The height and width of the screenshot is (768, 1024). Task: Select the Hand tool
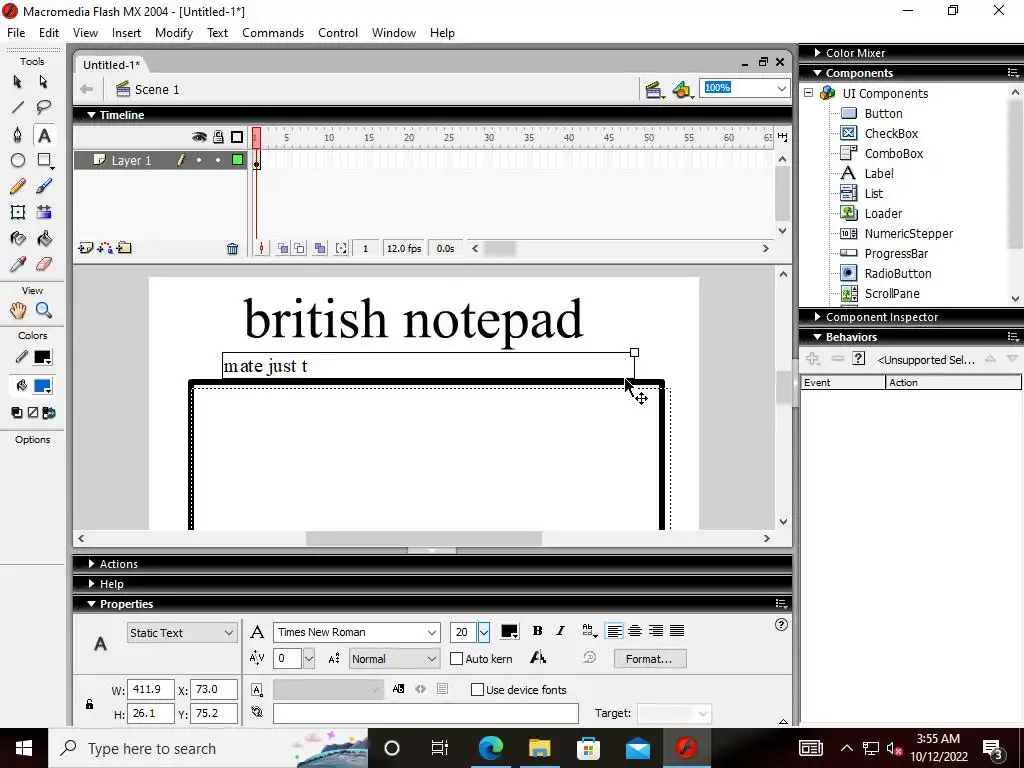[x=18, y=310]
